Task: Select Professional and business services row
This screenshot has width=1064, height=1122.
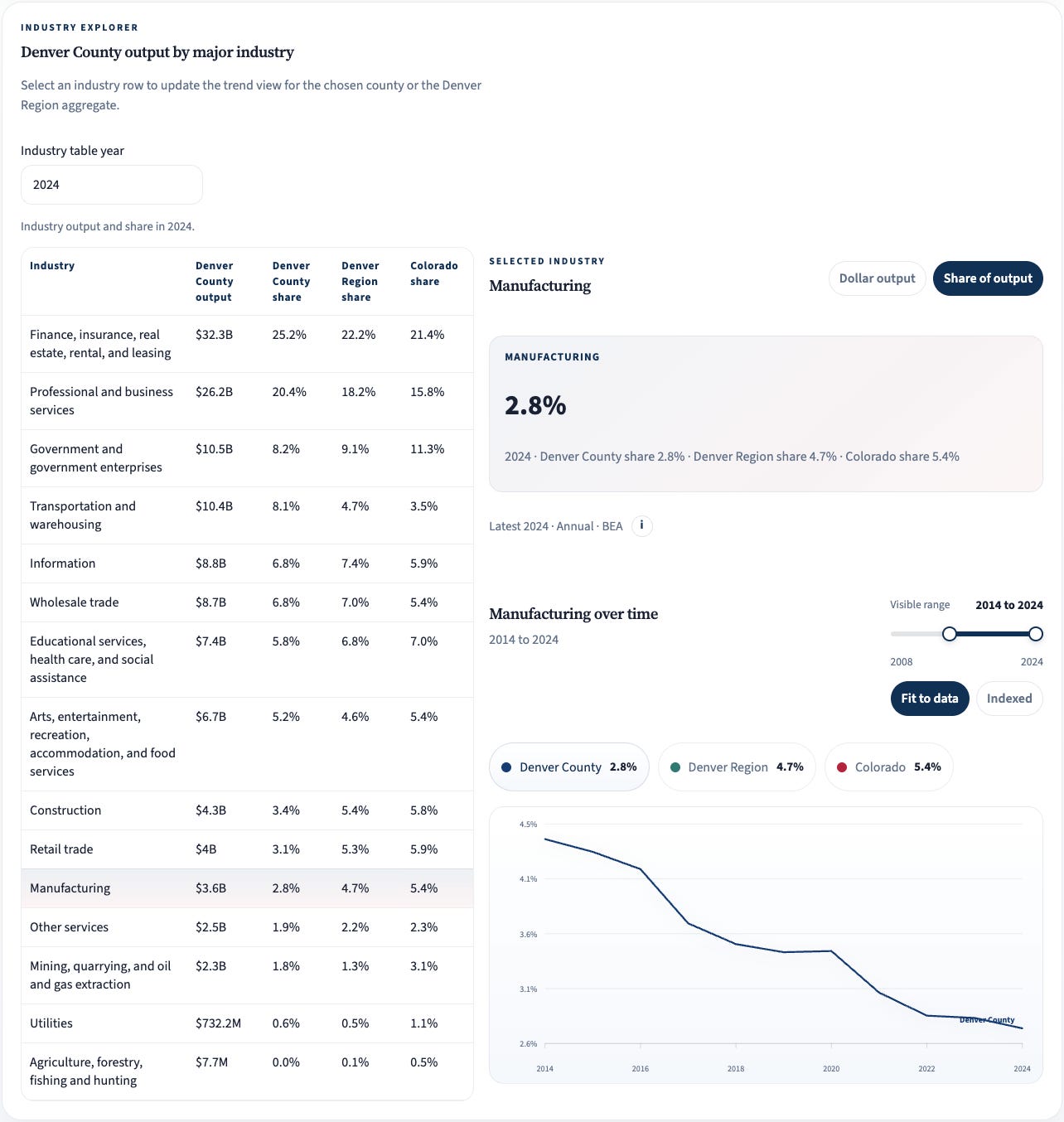Action: coord(247,401)
